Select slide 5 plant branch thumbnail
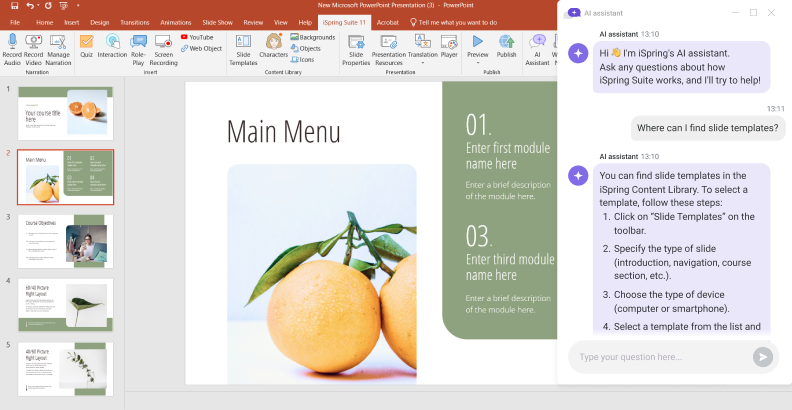 (x=66, y=369)
